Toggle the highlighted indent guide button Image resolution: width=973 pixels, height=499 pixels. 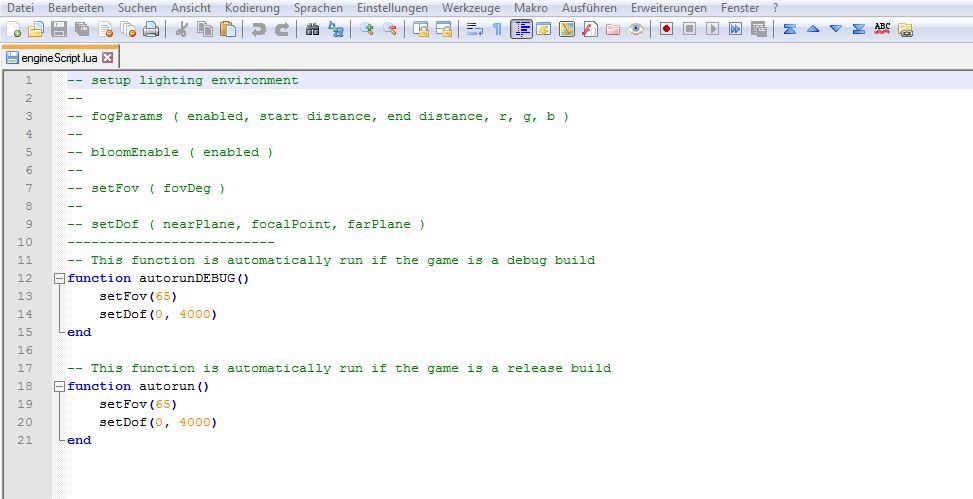tap(521, 29)
